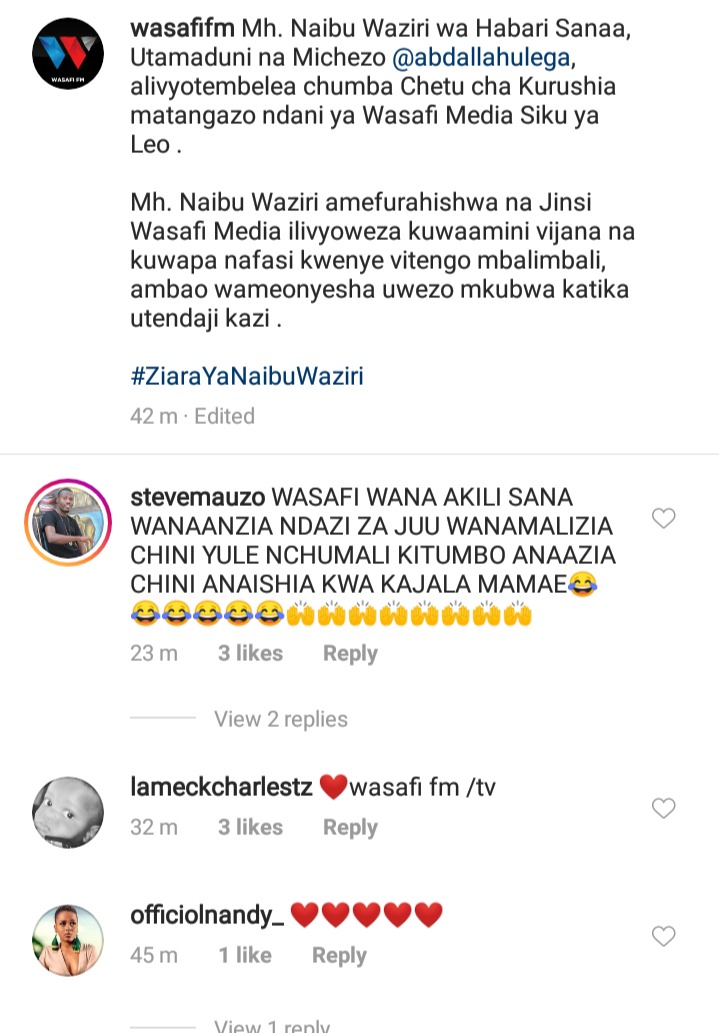Screen dimensions: 719x1033
Task: Expand View 1 reply under officiolnandy_
Action: [272, 1025]
